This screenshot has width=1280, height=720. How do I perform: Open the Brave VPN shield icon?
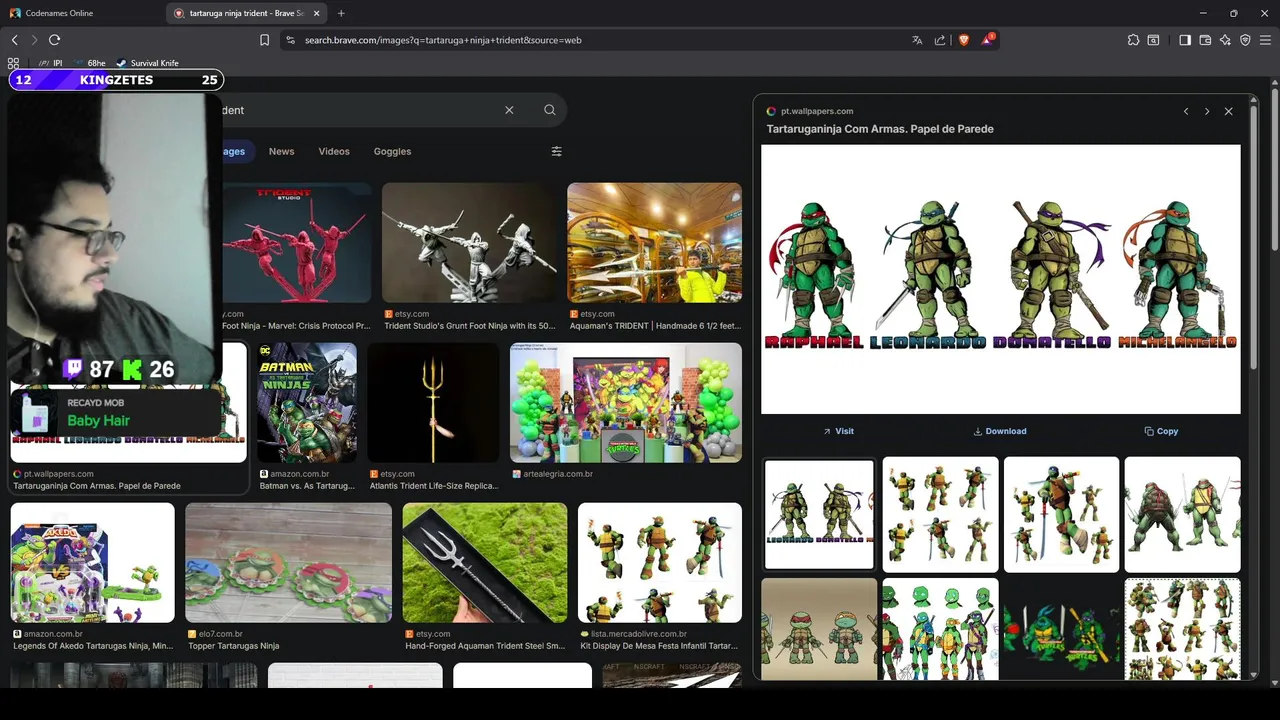[x=1245, y=40]
